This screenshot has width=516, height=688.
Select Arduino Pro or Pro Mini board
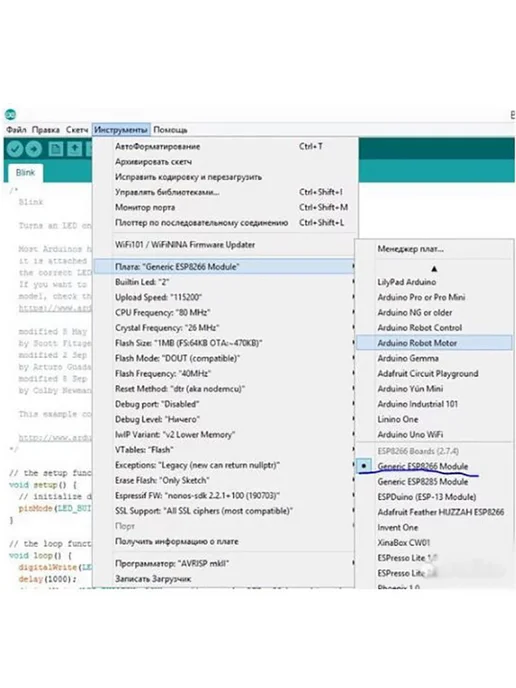click(x=434, y=297)
